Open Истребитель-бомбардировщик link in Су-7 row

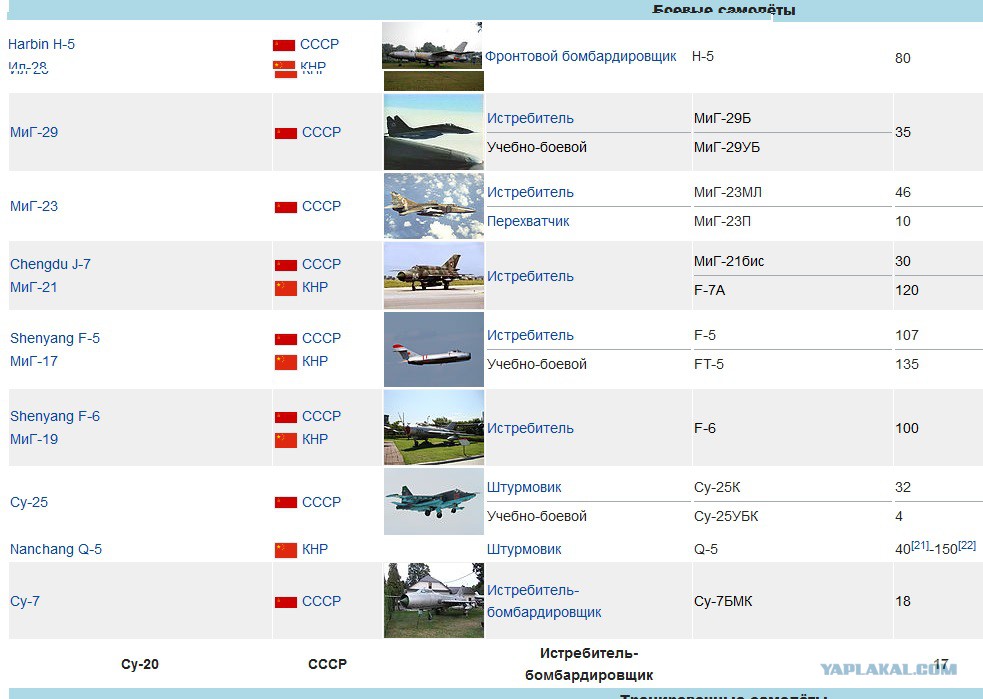pos(544,601)
